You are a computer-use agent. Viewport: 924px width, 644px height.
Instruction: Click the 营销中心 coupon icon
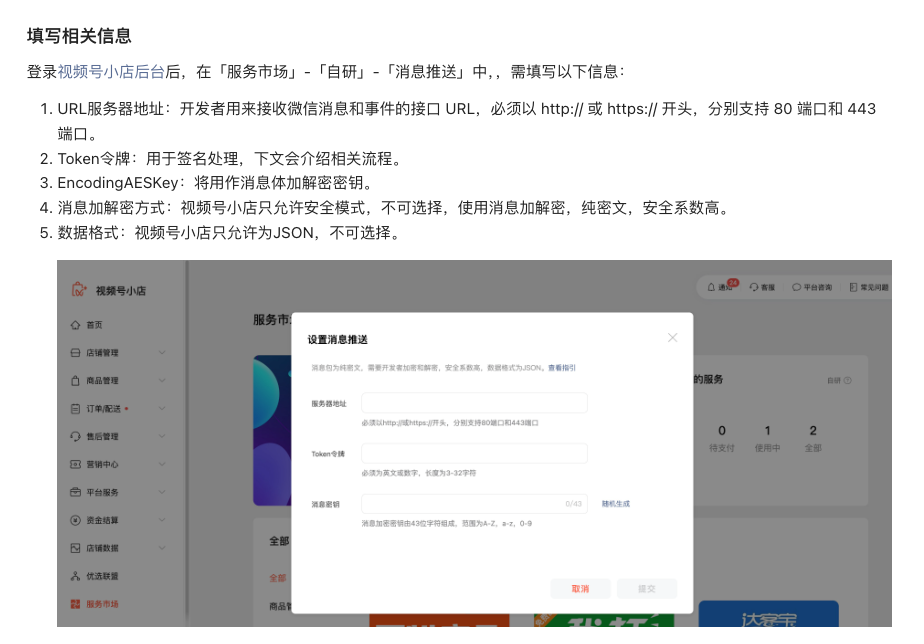click(75, 464)
